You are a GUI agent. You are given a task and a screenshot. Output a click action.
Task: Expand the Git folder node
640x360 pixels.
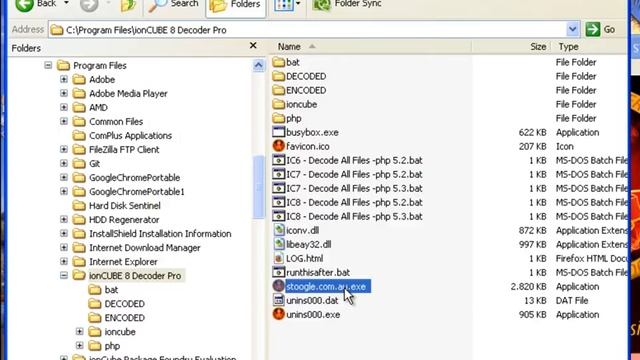(x=64, y=163)
